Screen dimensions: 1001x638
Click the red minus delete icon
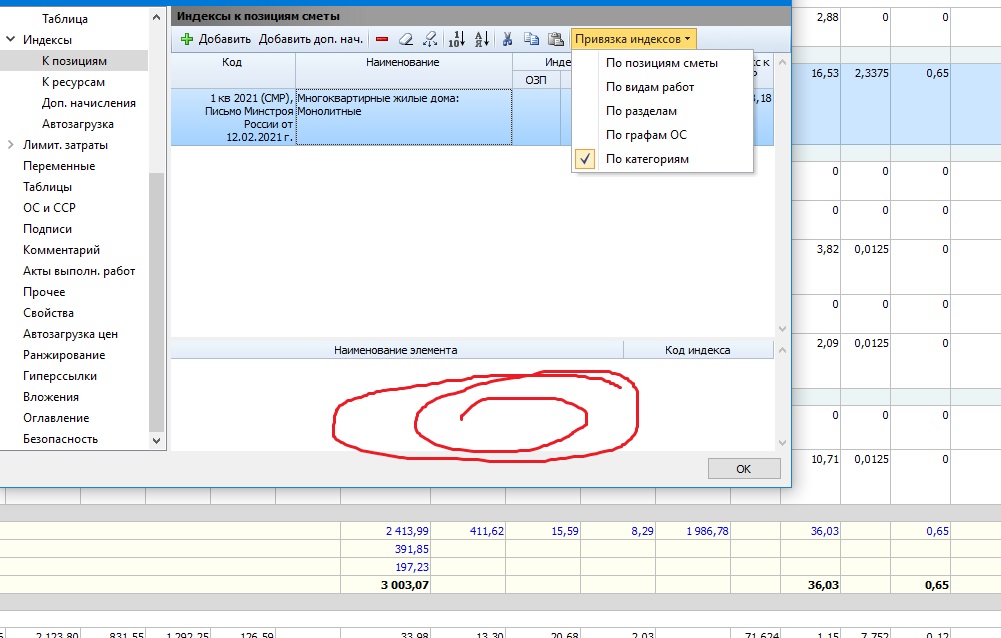382,39
